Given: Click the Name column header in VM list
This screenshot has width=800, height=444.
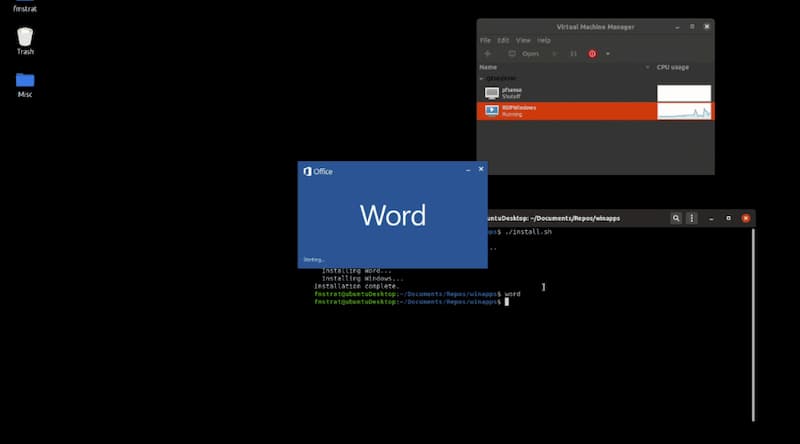Looking at the screenshot, I should 488,67.
